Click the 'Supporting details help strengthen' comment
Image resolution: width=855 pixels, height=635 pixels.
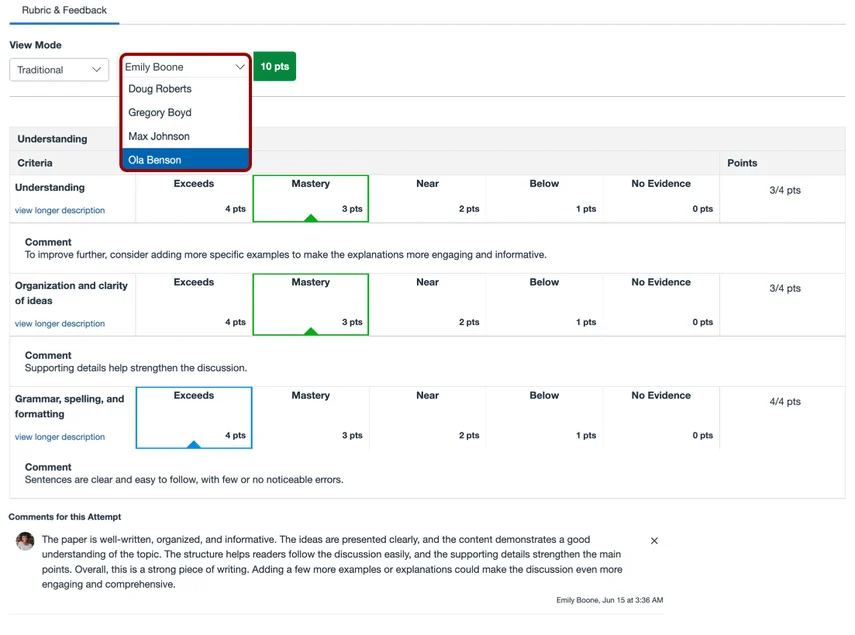point(136,368)
